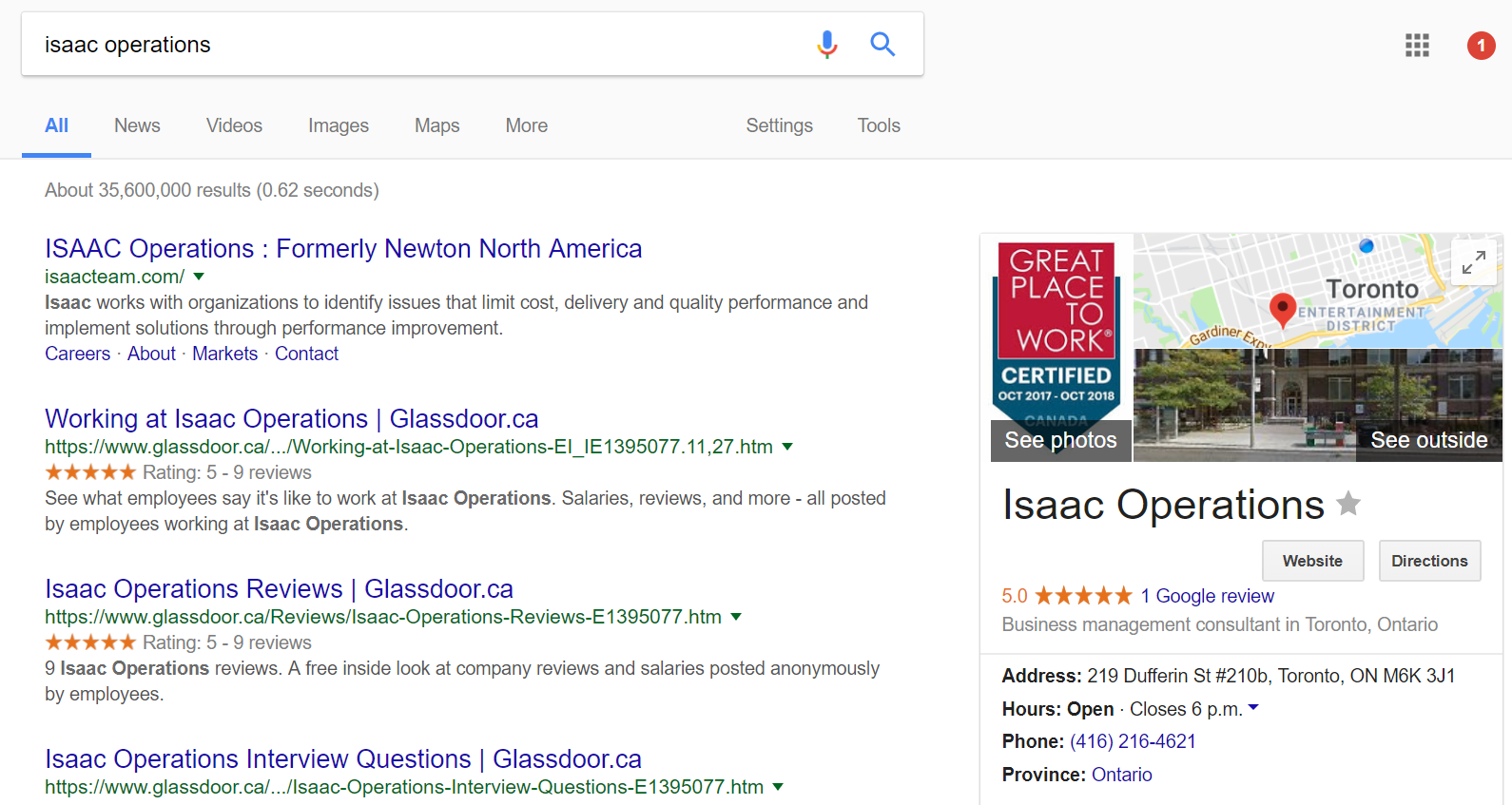Click the Directions button
This screenshot has width=1512, height=805.
point(1429,561)
